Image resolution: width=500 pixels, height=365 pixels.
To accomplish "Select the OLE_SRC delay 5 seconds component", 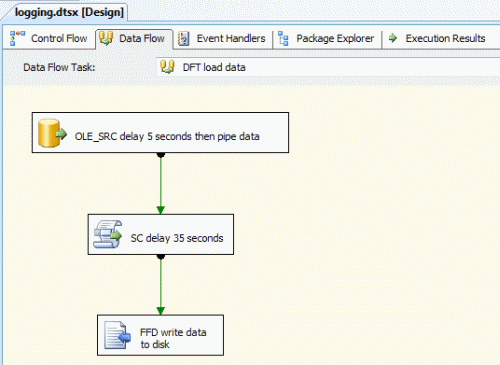I will pos(160,133).
